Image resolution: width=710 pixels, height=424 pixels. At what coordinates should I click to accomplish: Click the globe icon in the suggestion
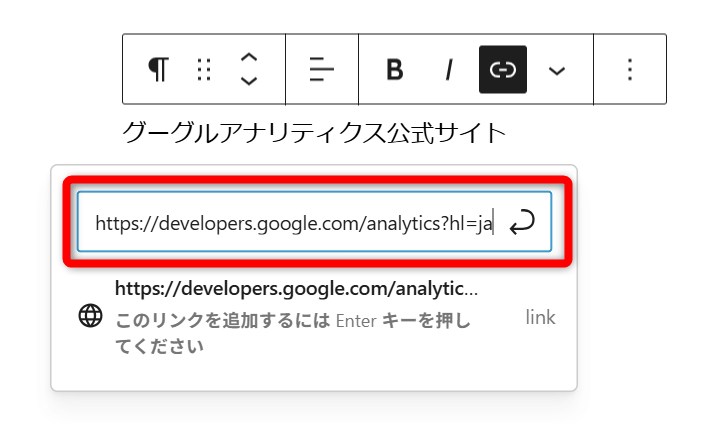coord(91,315)
